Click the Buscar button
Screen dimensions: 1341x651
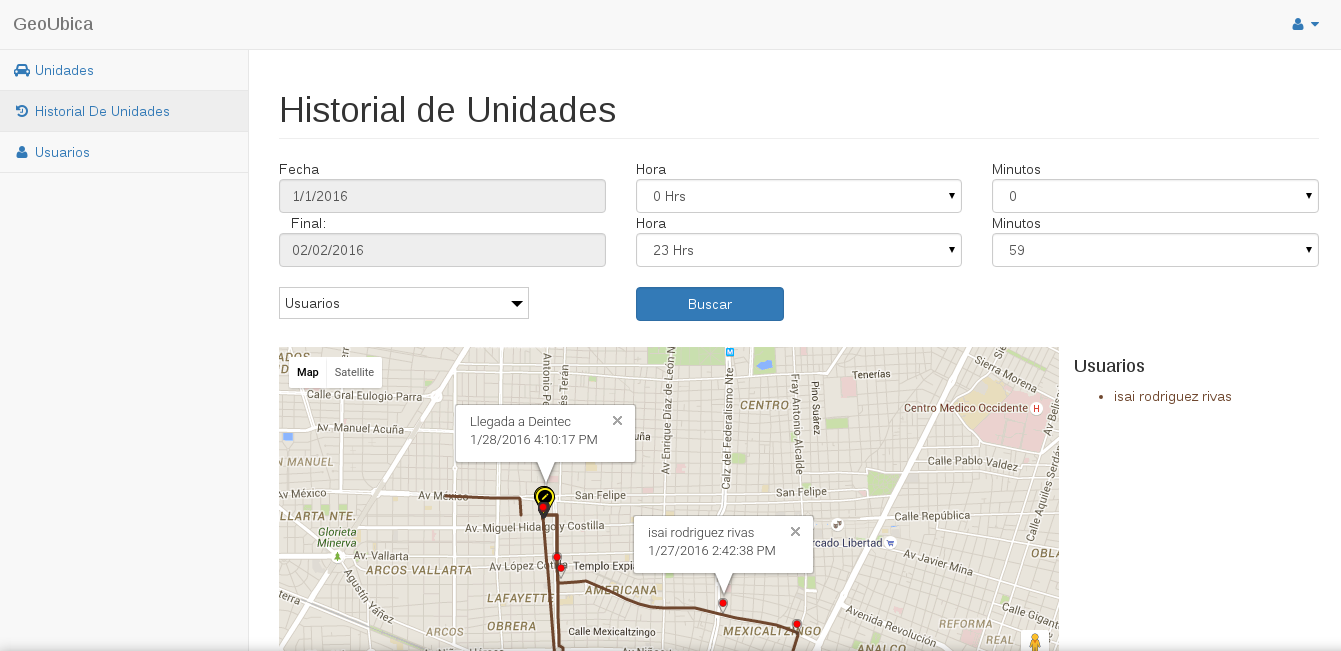point(710,304)
